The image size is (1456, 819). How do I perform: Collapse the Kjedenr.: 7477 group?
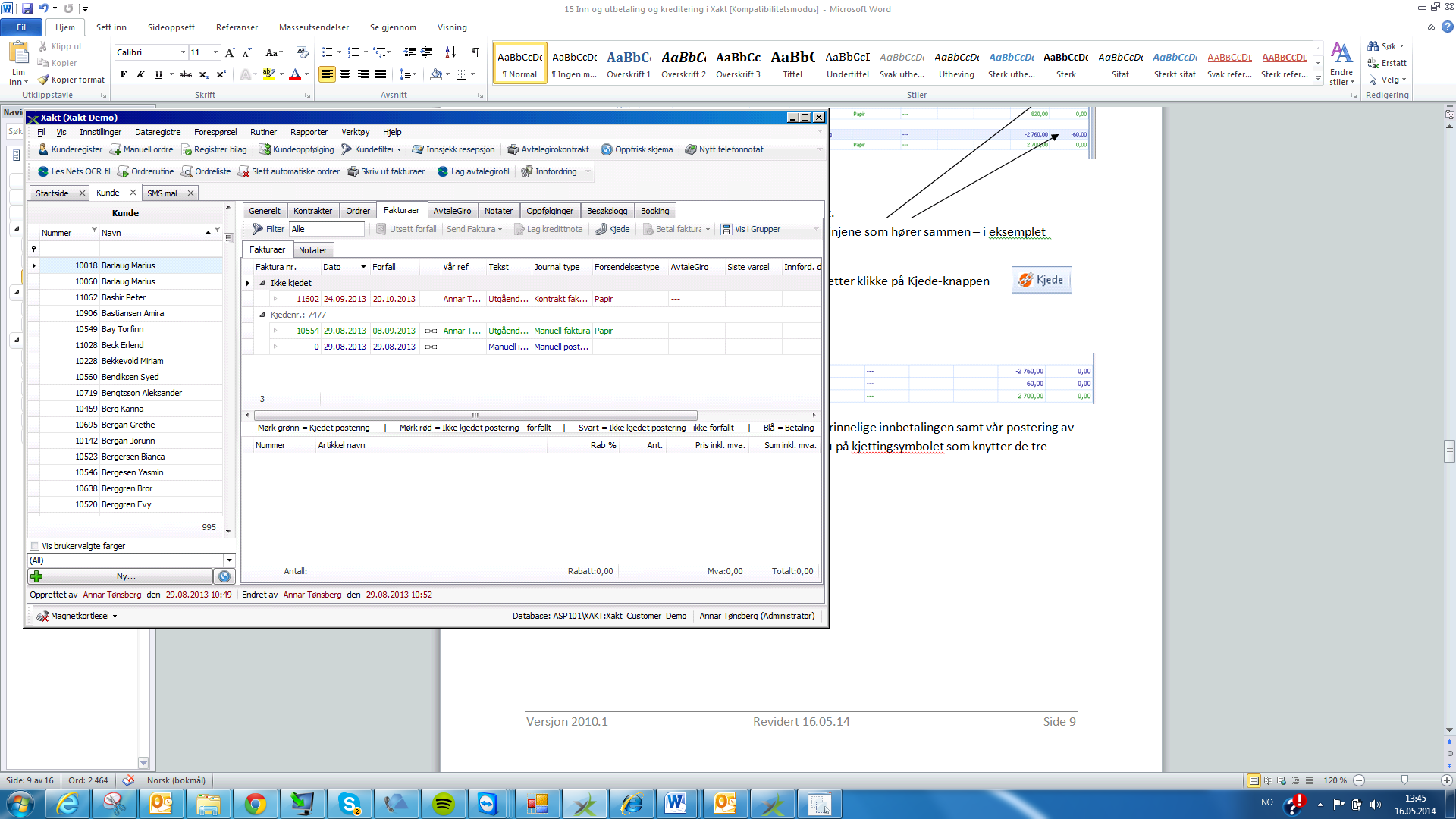pyautogui.click(x=262, y=315)
